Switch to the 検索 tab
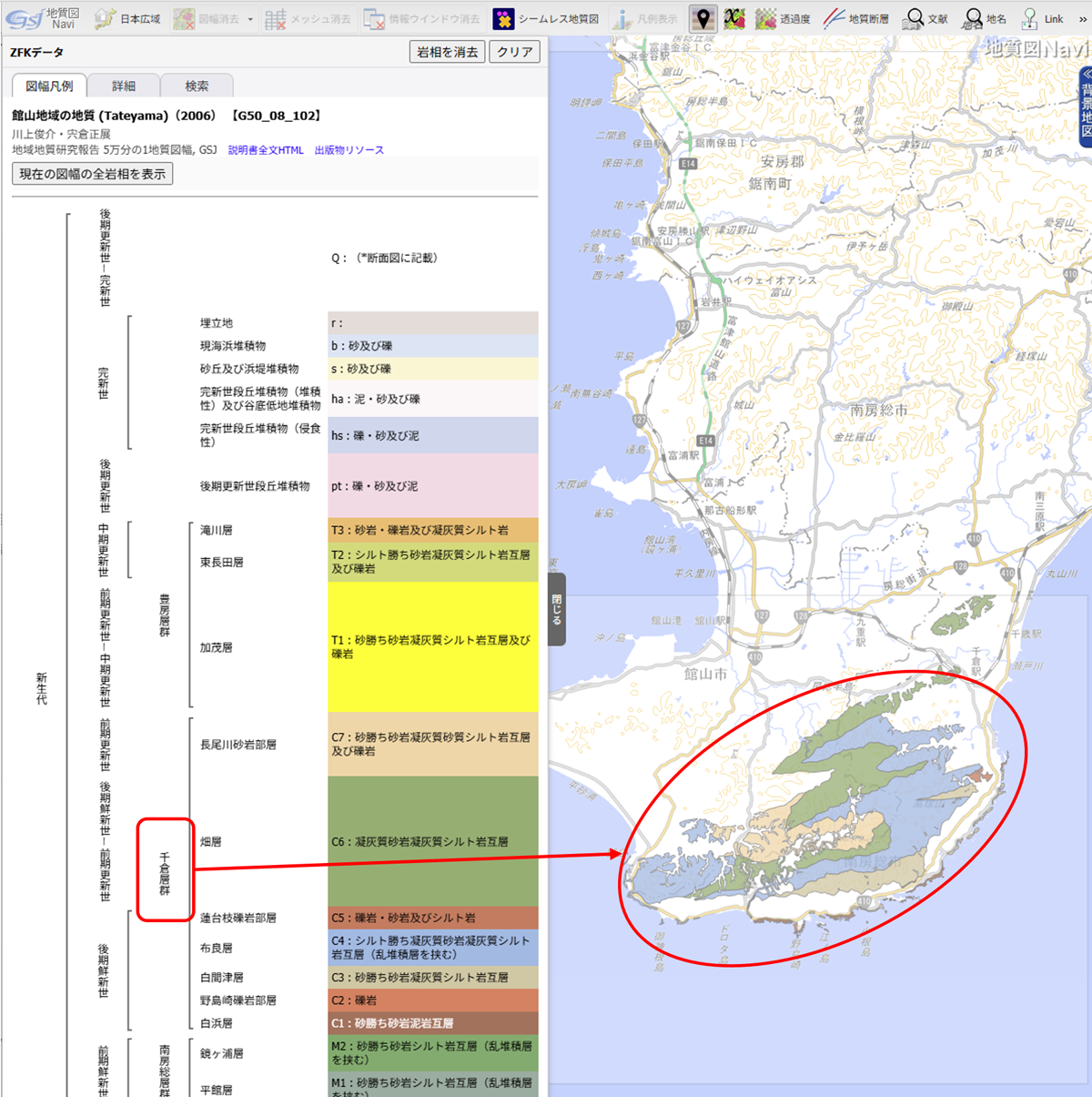 tap(197, 86)
